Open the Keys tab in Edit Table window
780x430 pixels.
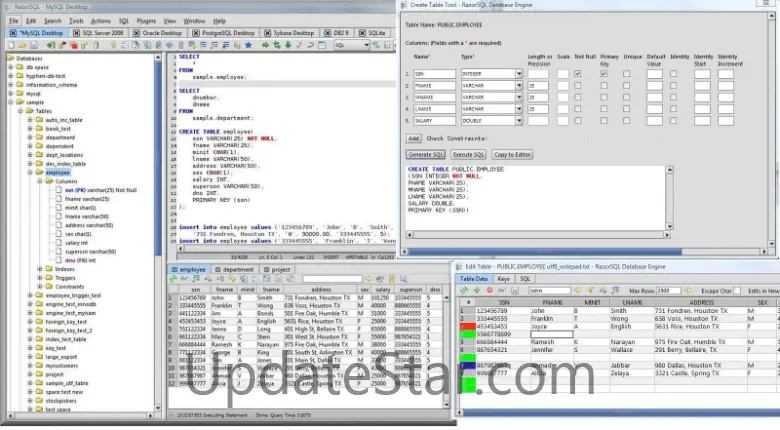pyautogui.click(x=503, y=279)
